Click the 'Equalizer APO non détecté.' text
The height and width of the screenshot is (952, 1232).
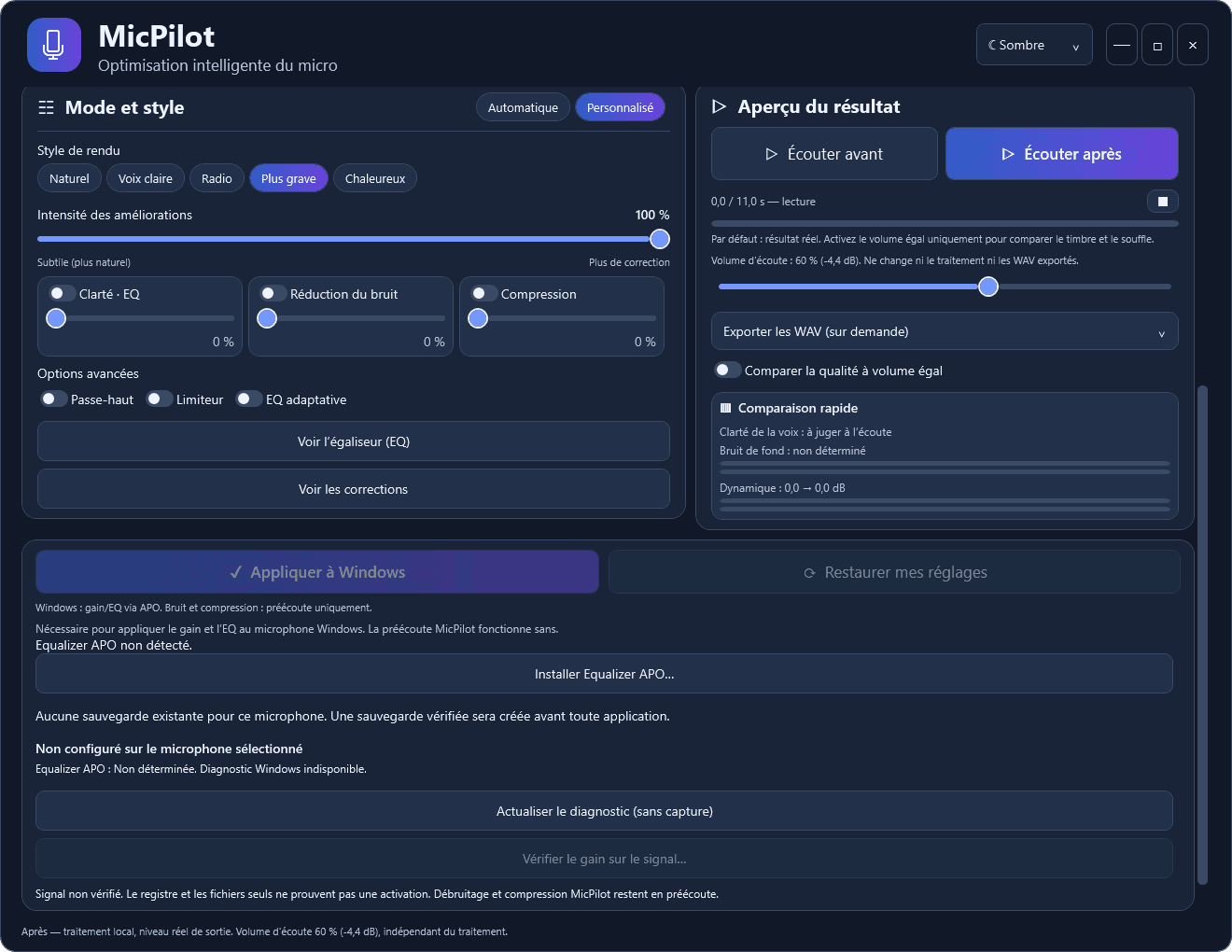114,645
